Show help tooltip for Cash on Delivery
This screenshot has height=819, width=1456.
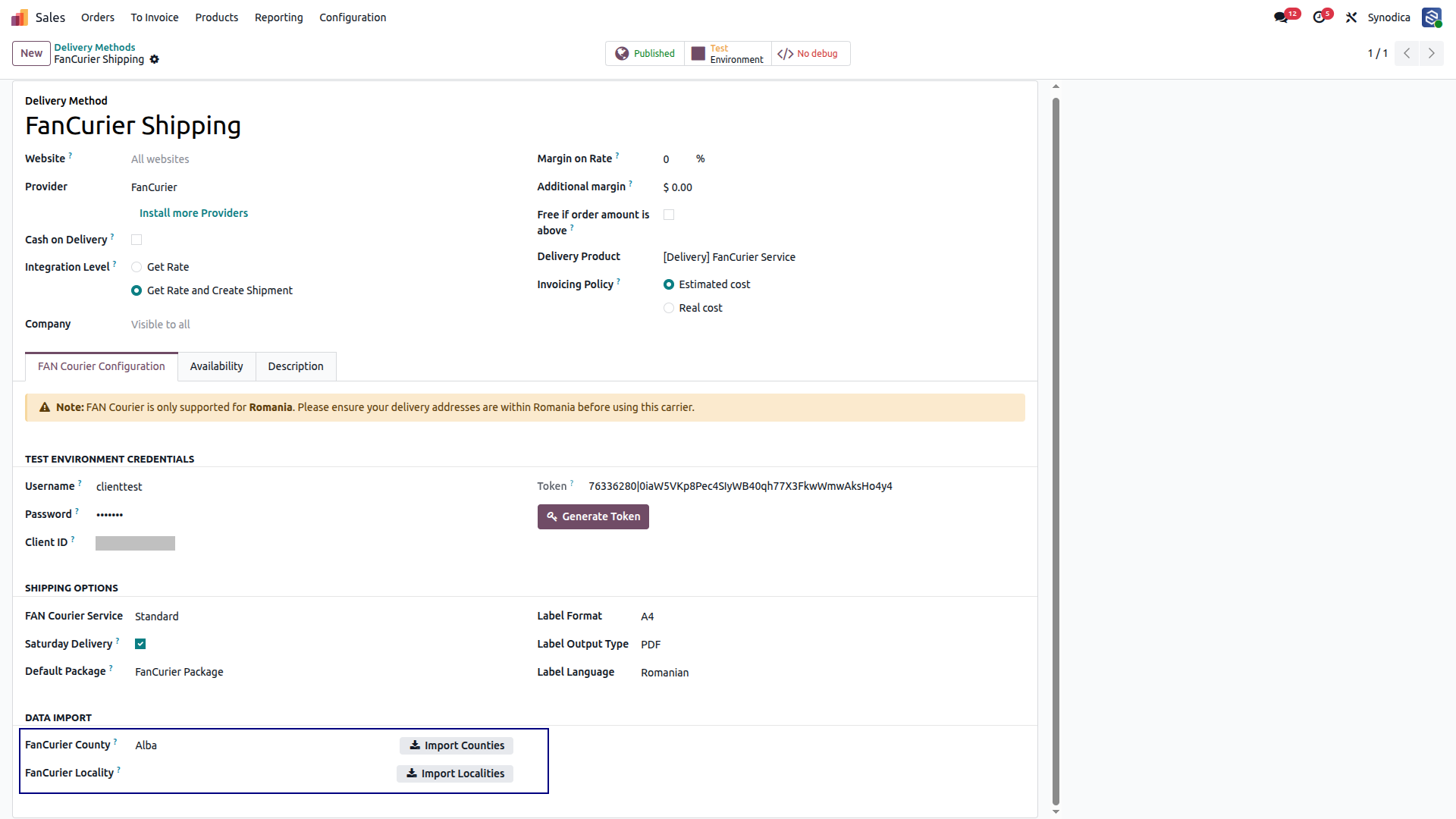pos(112,236)
